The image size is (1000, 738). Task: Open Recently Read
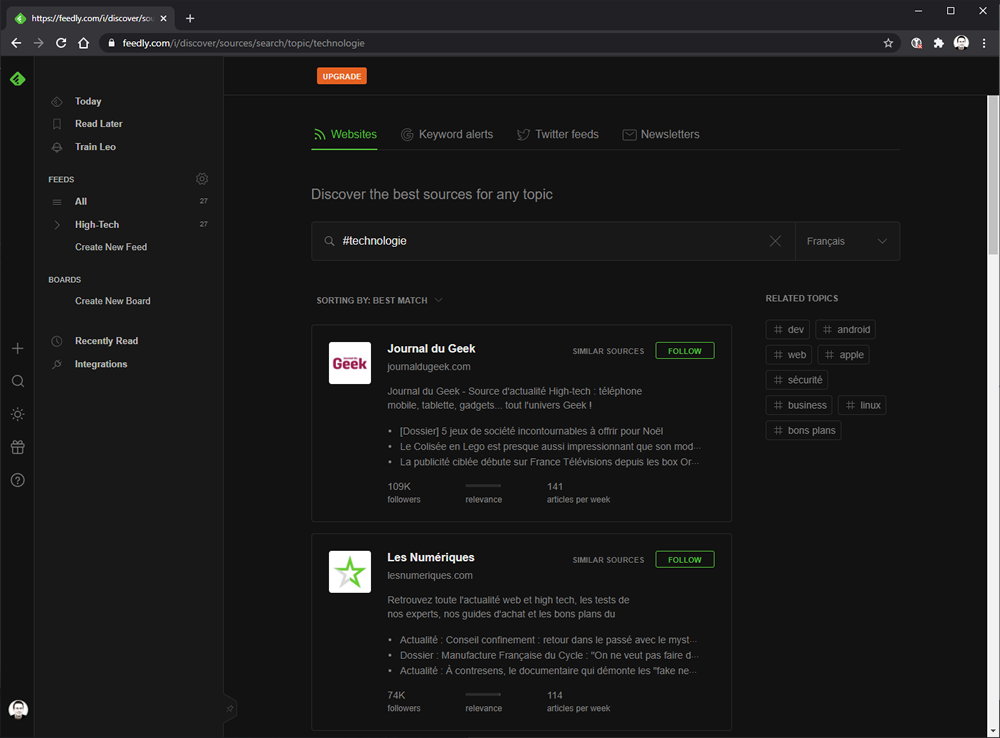click(107, 341)
